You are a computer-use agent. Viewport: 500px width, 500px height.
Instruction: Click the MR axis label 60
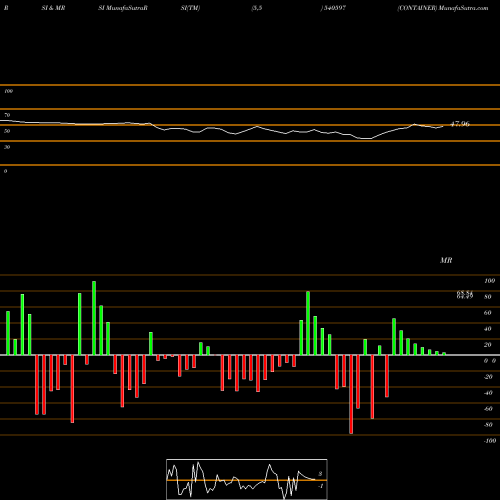[487, 313]
